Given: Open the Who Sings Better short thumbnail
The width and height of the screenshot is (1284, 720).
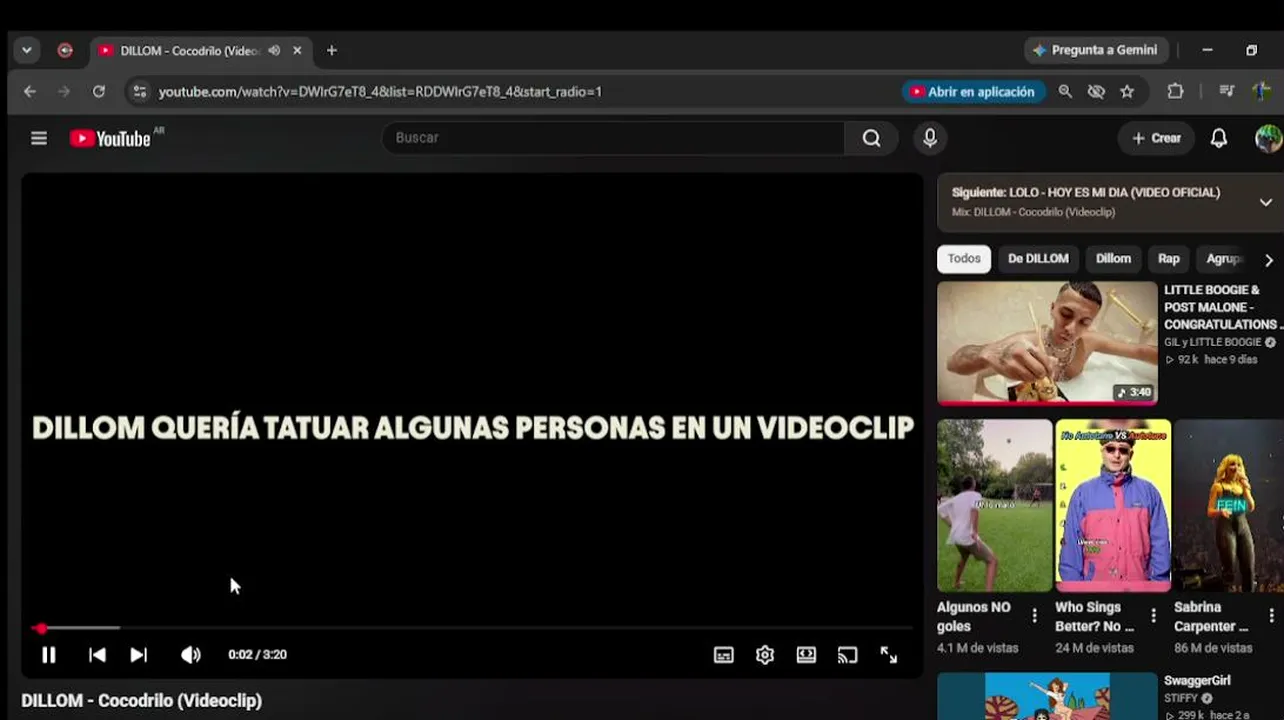Looking at the screenshot, I should tap(1113, 505).
